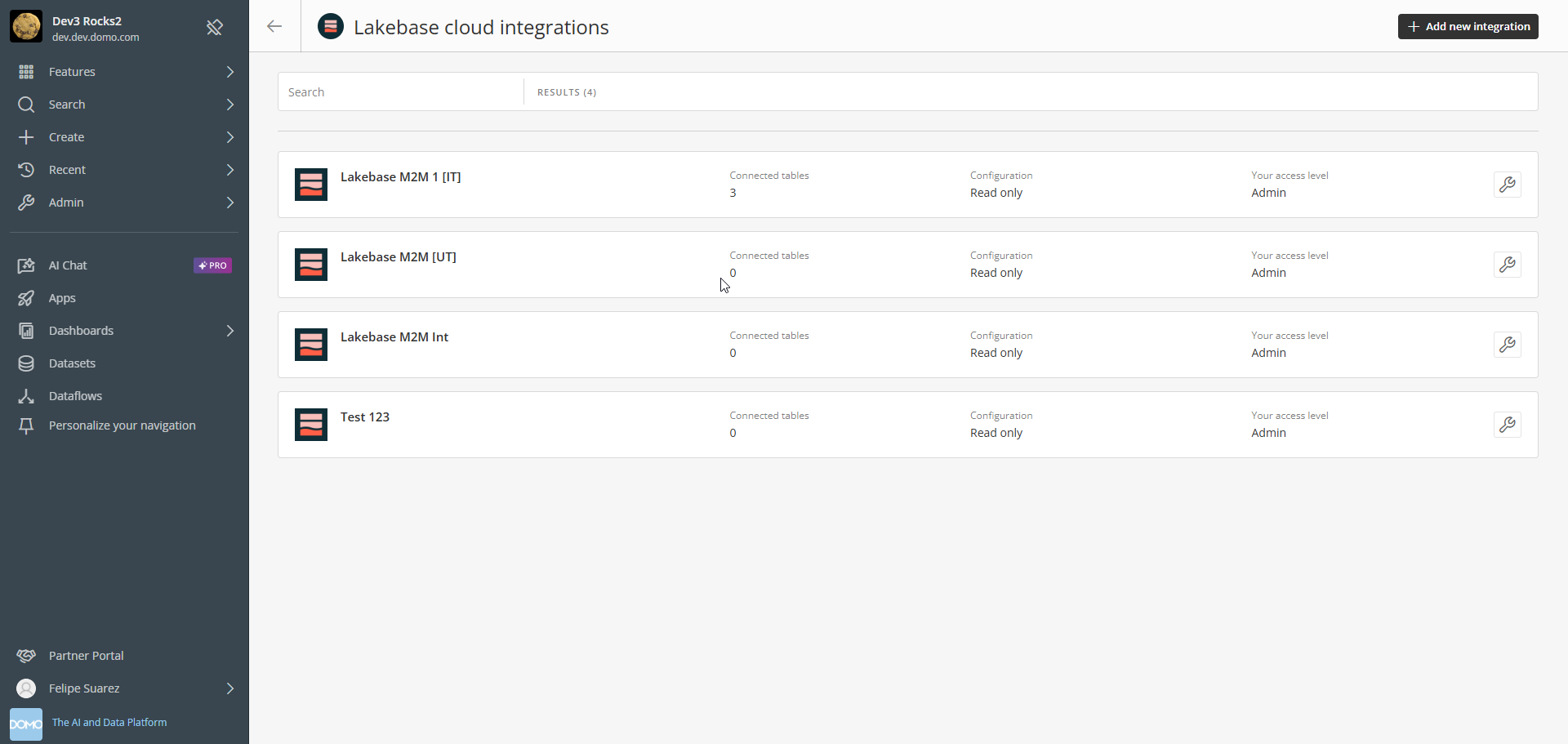
Task: Open settings wrench for Lakebase M2M [UT]
Action: tap(1508, 265)
